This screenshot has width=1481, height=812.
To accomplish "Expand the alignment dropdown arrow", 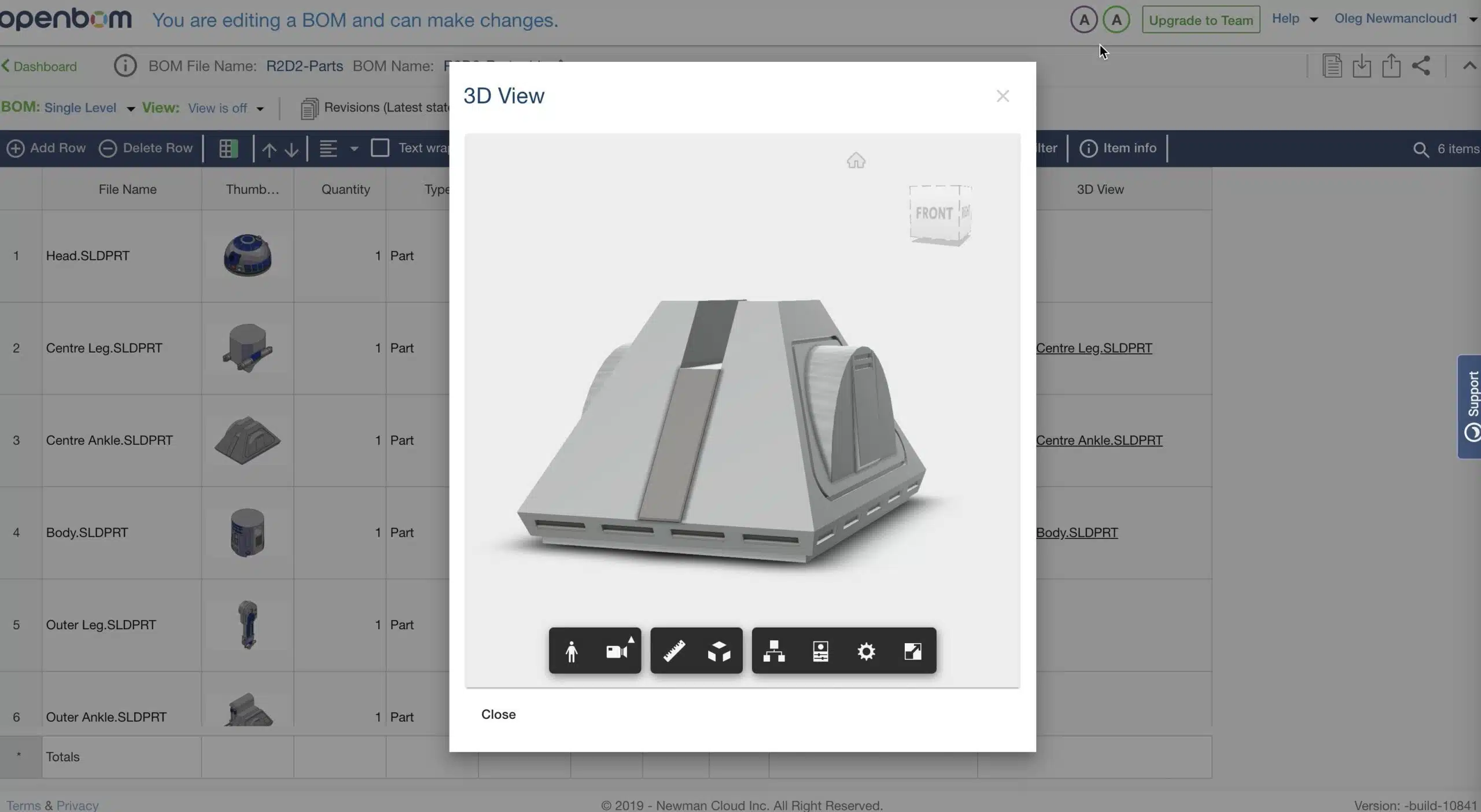I will pos(354,149).
